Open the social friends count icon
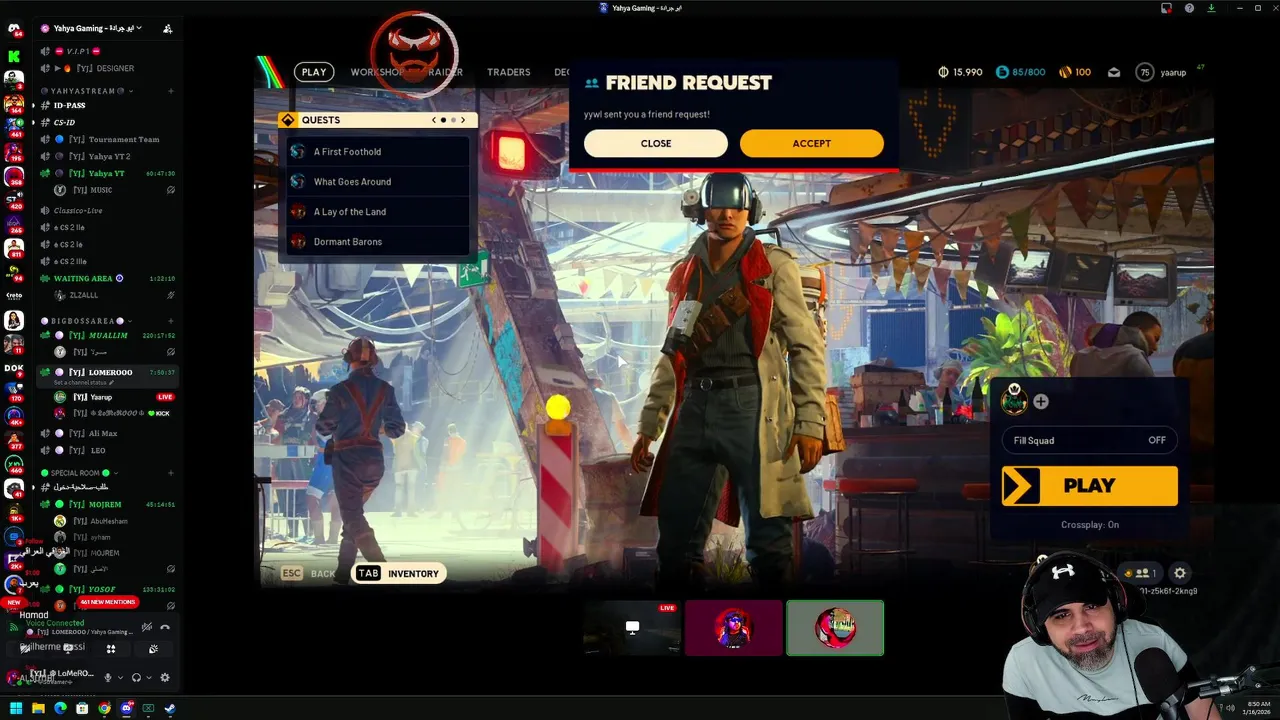This screenshot has width=1280, height=720. click(1142, 573)
